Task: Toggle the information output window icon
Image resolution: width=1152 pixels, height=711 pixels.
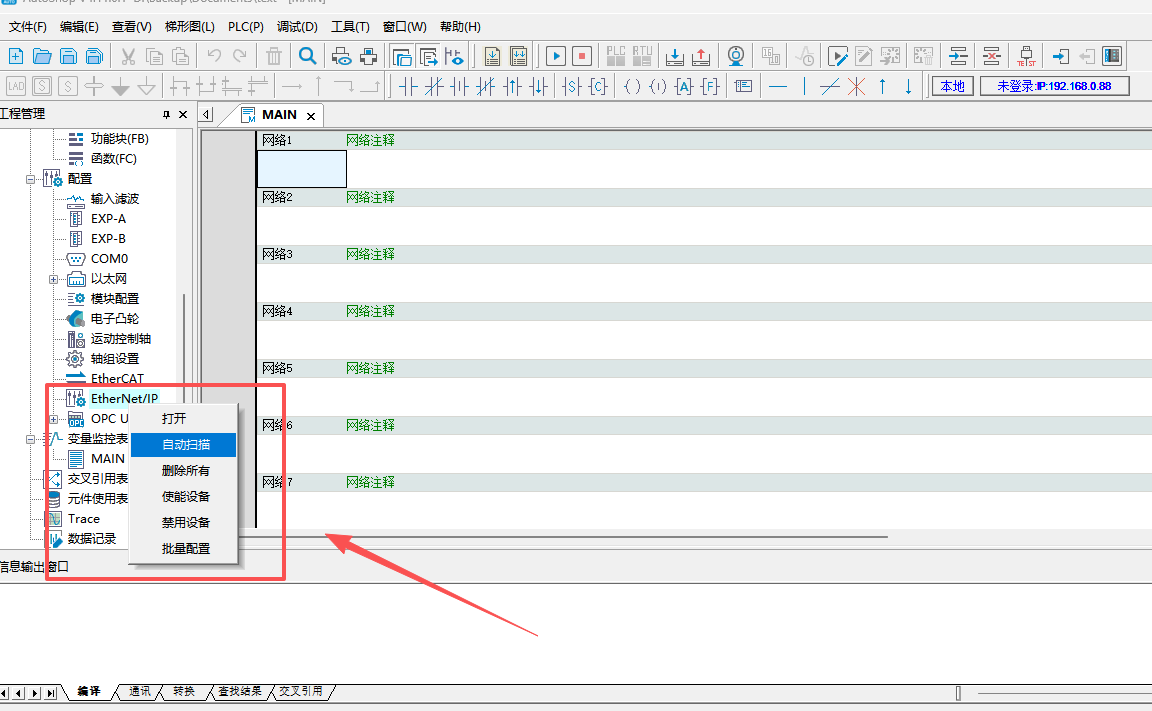Action: pos(428,56)
